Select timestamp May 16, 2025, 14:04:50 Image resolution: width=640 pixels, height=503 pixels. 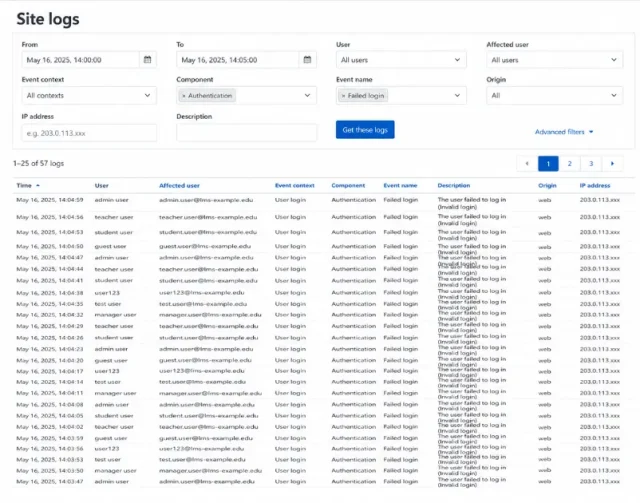click(x=49, y=246)
